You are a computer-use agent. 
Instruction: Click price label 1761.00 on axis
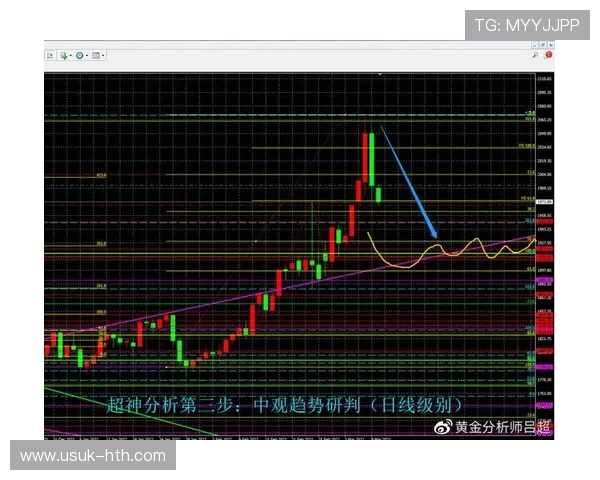click(x=544, y=393)
